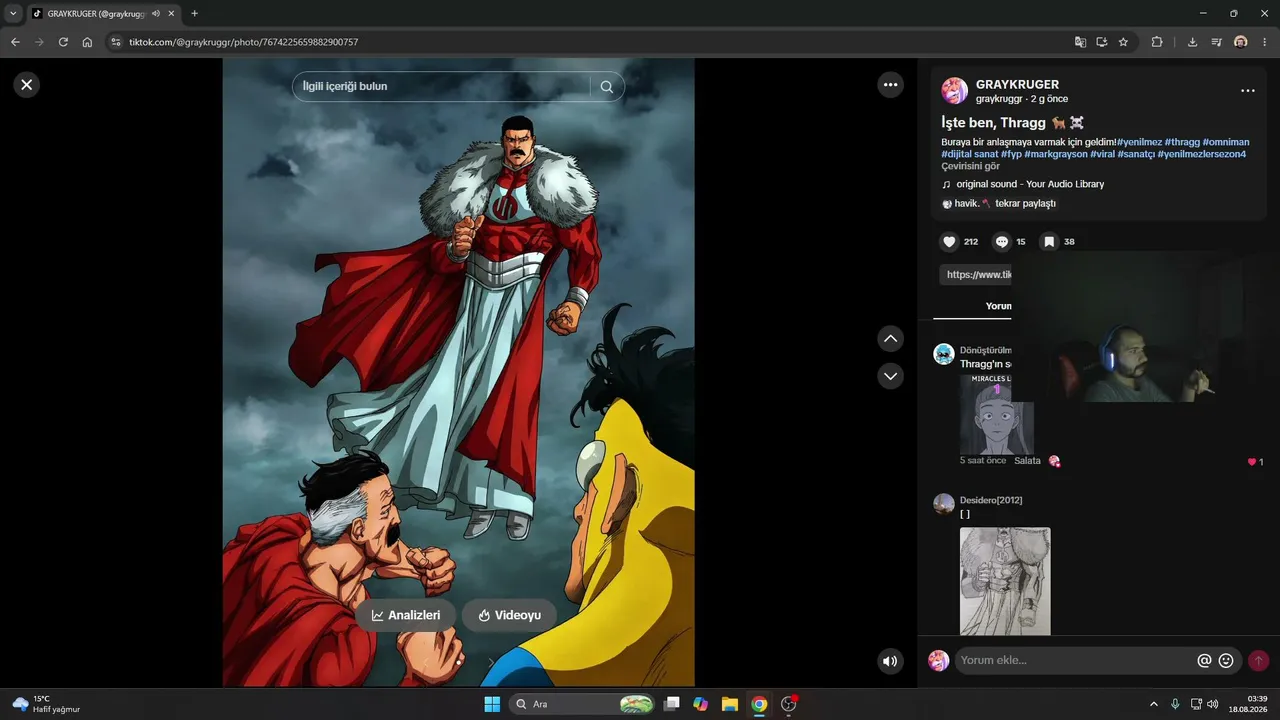
Task: Go to previous post with up chevron
Action: tap(891, 339)
